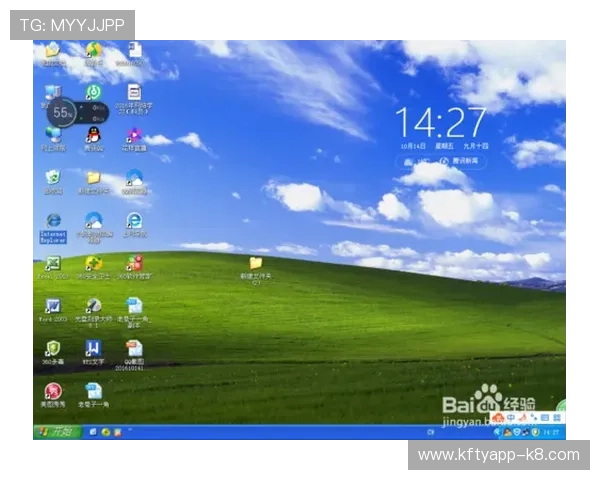Open the new folder on the grass area
Image resolution: width=600 pixels, height=480 pixels.
256,265
